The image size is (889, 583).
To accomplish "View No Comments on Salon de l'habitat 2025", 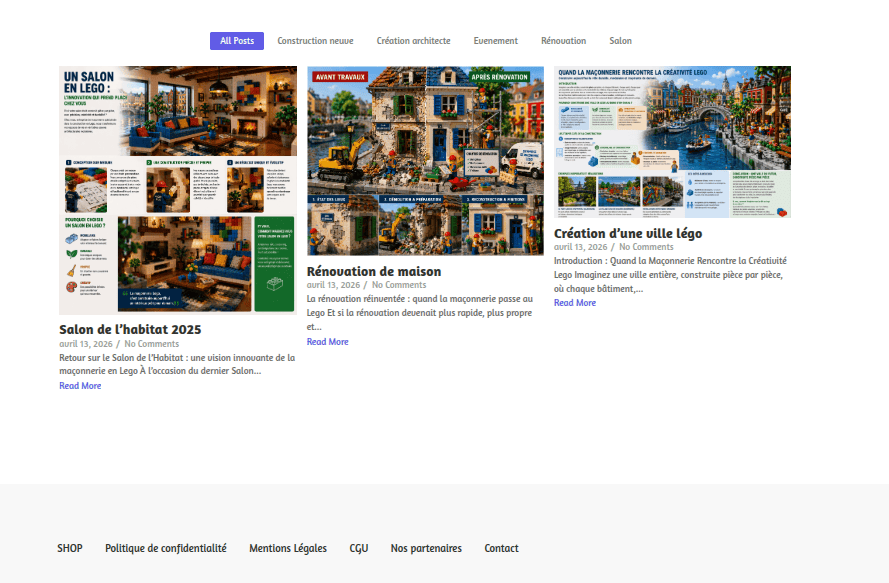I will pos(151,344).
